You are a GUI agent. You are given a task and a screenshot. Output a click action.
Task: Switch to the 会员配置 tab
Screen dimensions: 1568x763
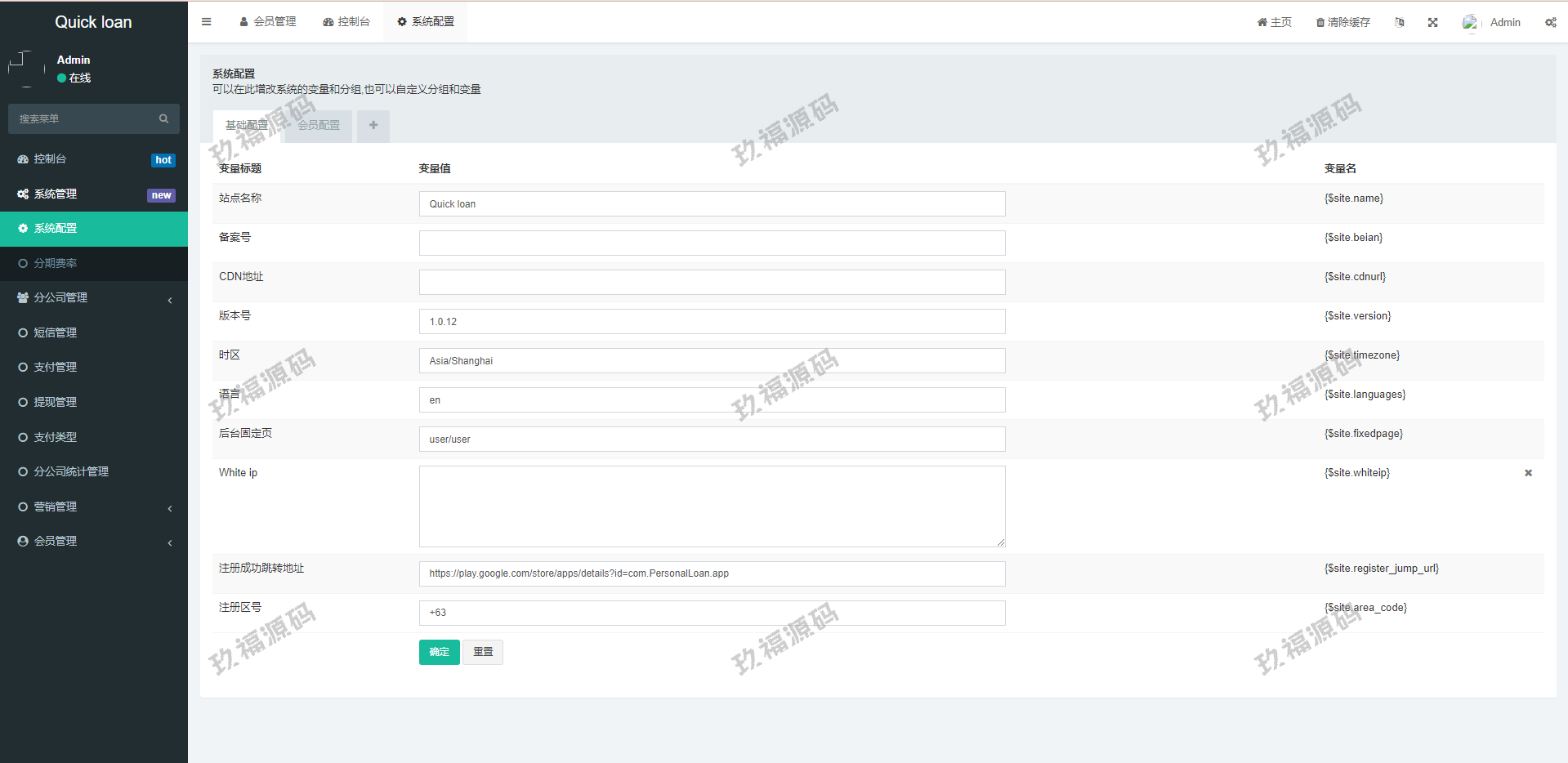pos(319,125)
